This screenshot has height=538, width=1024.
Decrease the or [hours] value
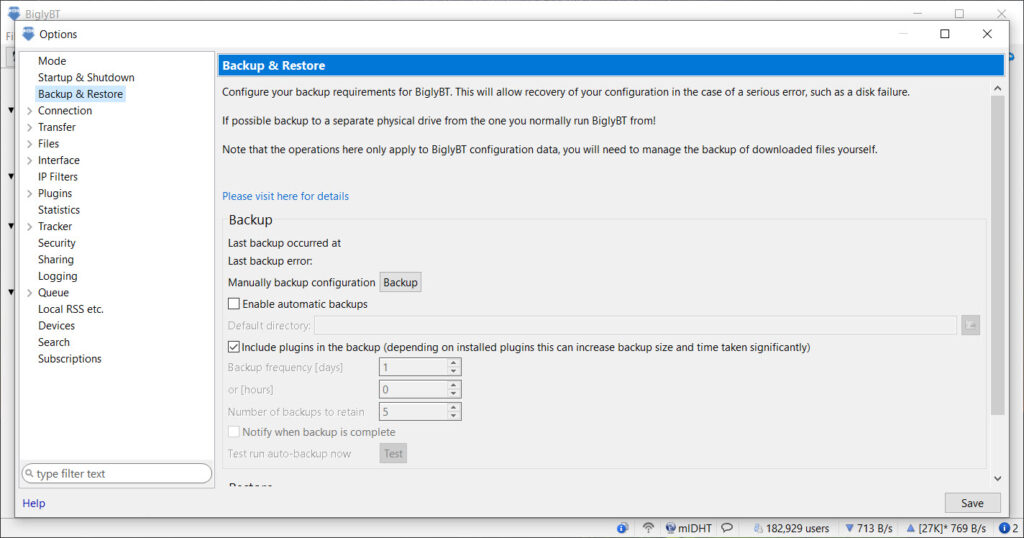coord(453,394)
